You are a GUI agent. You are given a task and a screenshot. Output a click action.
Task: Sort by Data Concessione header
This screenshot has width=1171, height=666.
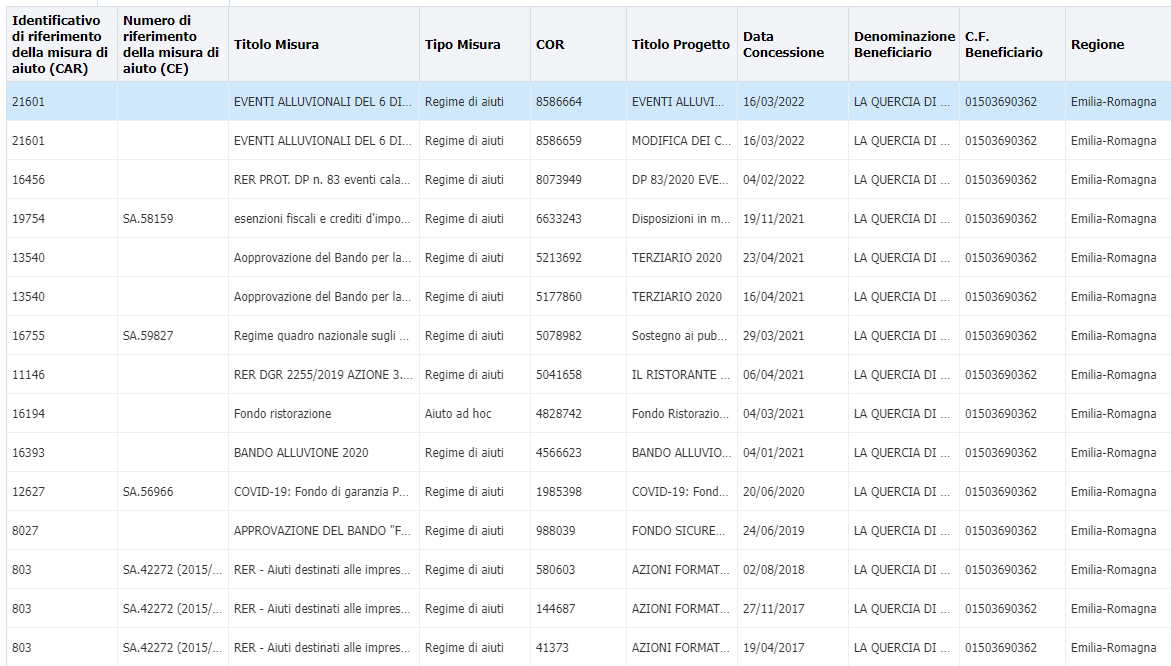coord(784,44)
